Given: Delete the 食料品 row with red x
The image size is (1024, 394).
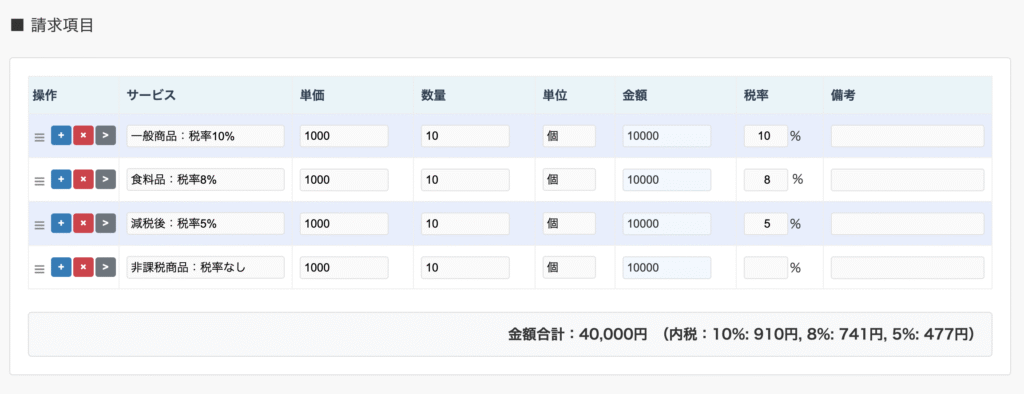Looking at the screenshot, I should [83, 179].
